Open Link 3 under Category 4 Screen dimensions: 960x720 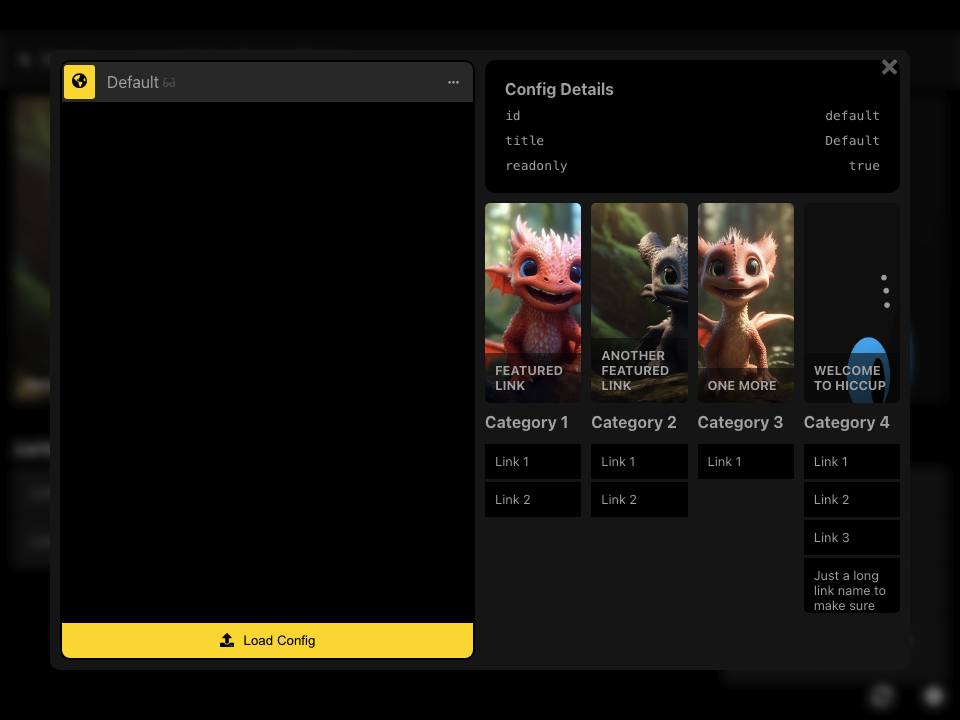[852, 538]
